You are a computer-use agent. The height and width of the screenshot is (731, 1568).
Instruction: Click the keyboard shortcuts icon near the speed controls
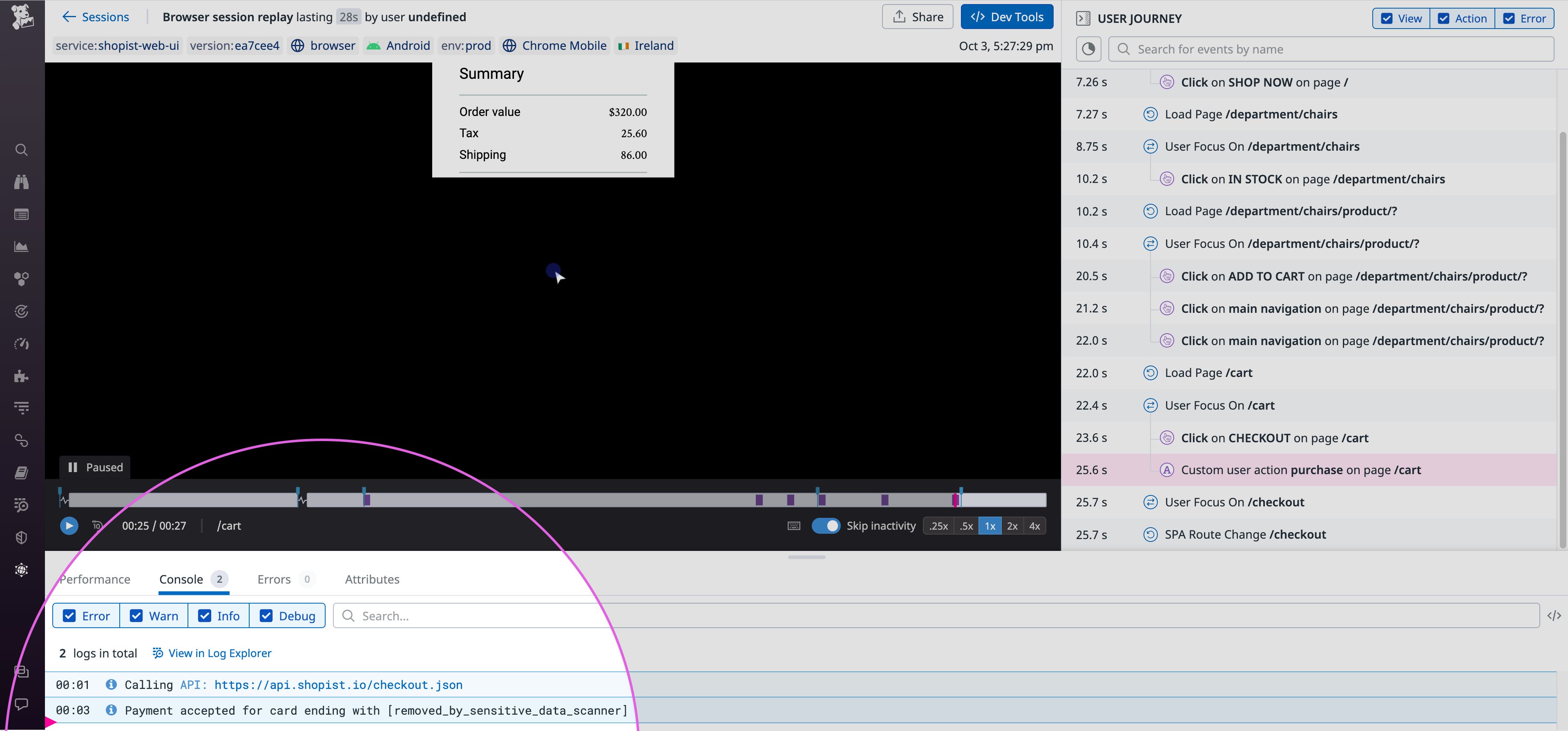click(793, 525)
